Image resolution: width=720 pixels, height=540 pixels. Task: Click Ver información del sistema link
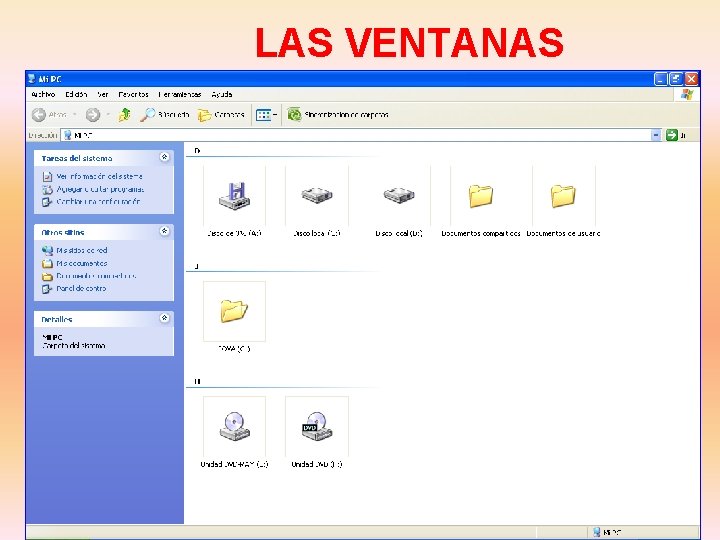pos(99,176)
